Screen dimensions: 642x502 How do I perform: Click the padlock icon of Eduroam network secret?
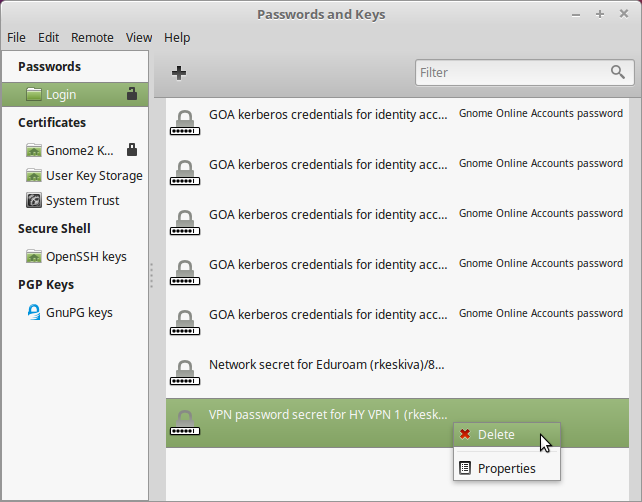tap(185, 373)
